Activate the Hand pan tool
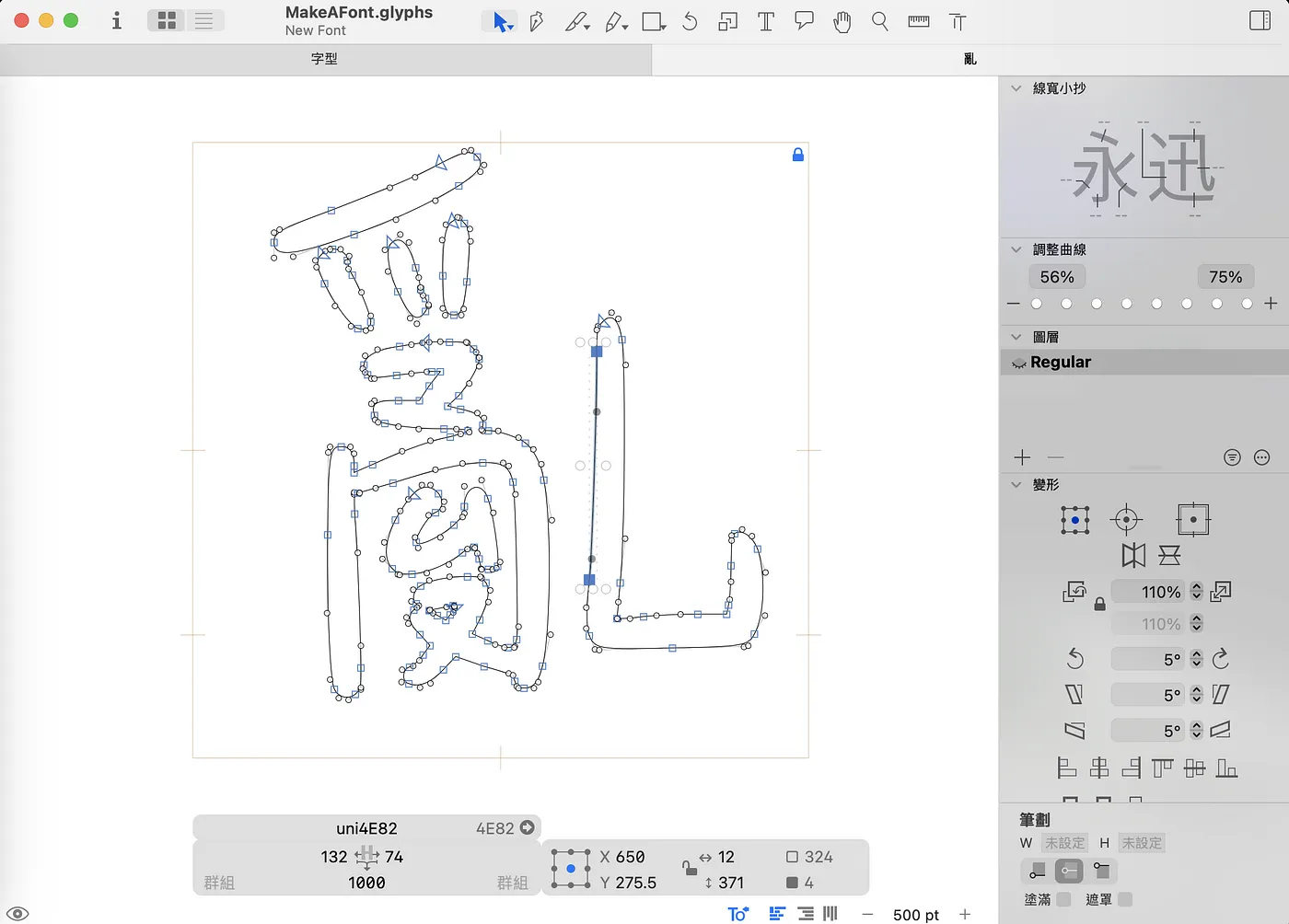The image size is (1289, 924). [842, 22]
